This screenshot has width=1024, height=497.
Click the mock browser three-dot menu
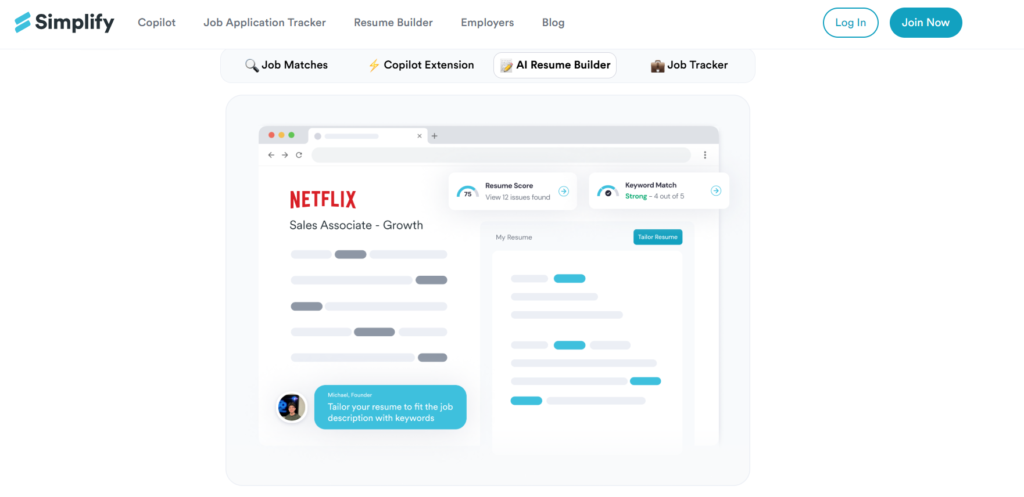705,155
